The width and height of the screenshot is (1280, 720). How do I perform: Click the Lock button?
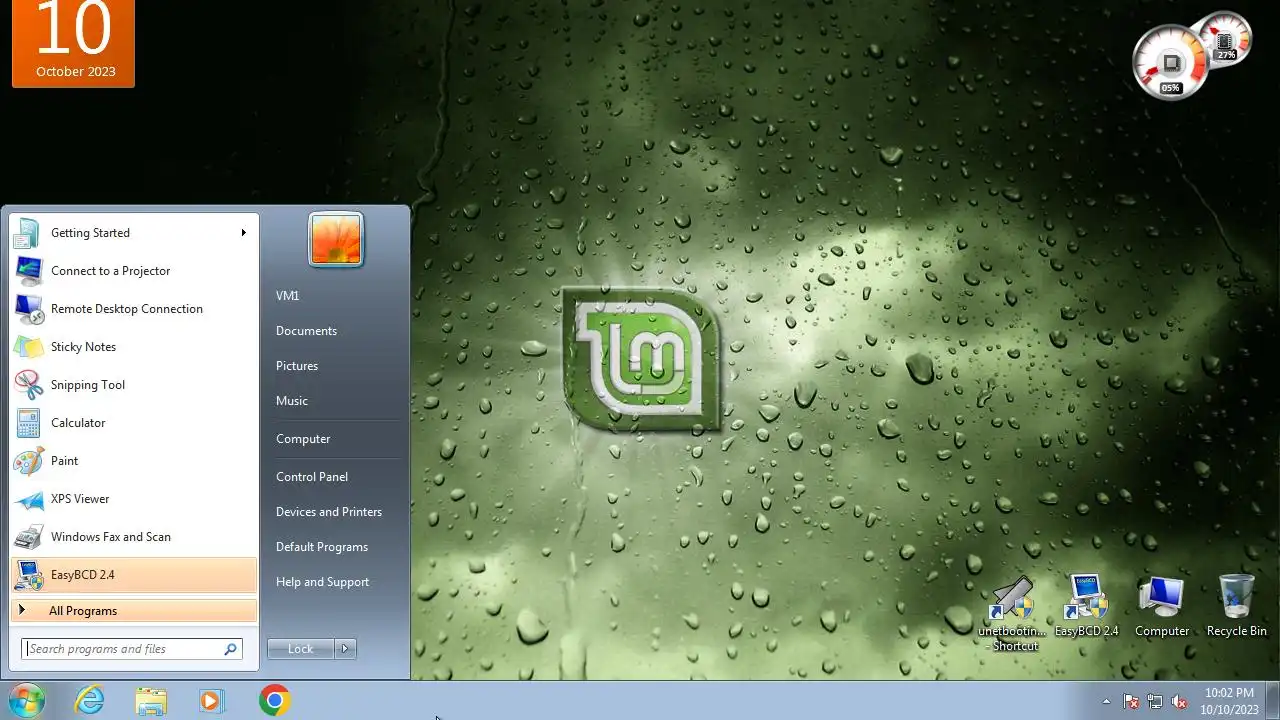coord(301,649)
